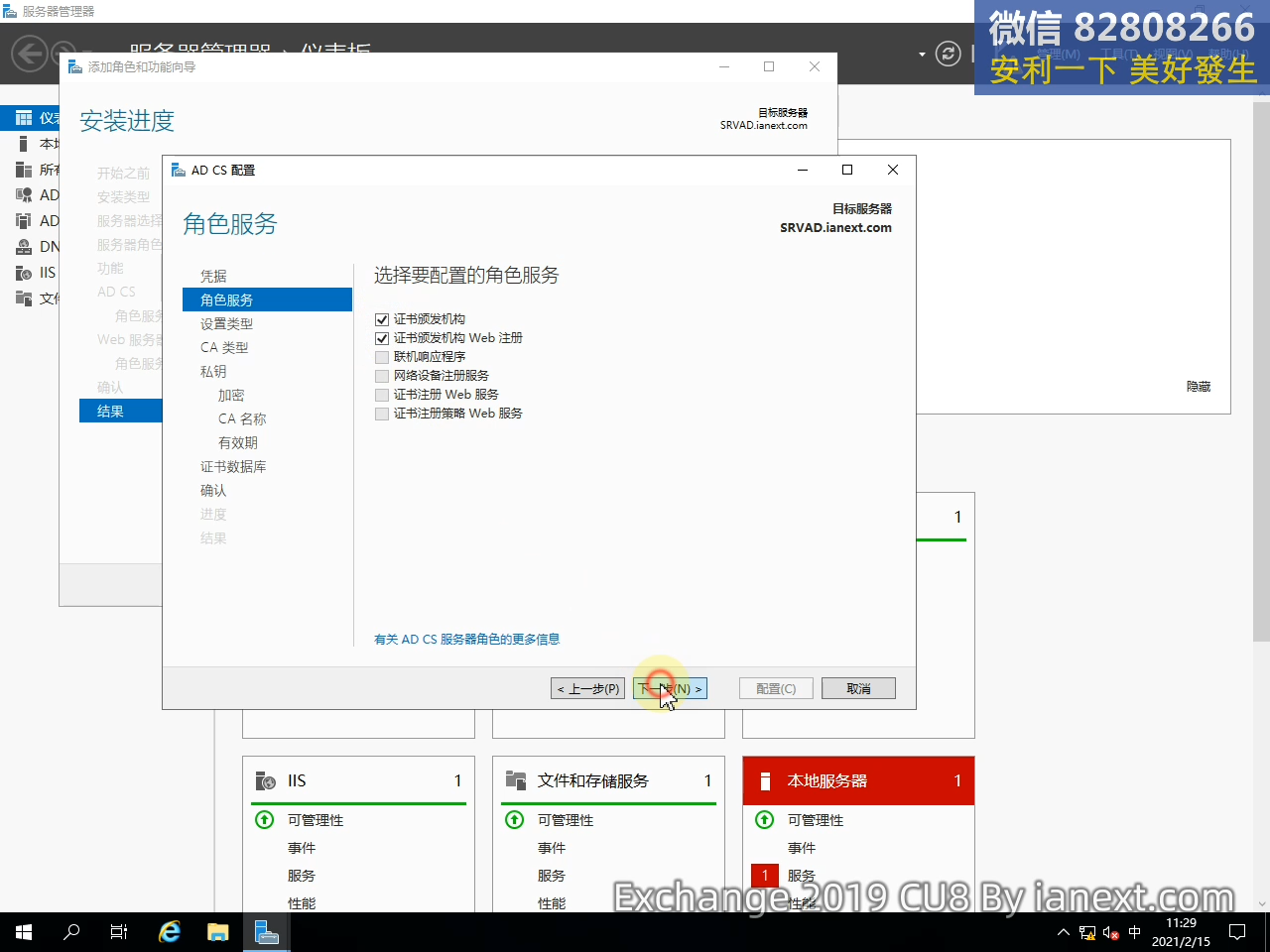Click the 上一步(P) back button
1270x952 pixels.
click(587, 688)
